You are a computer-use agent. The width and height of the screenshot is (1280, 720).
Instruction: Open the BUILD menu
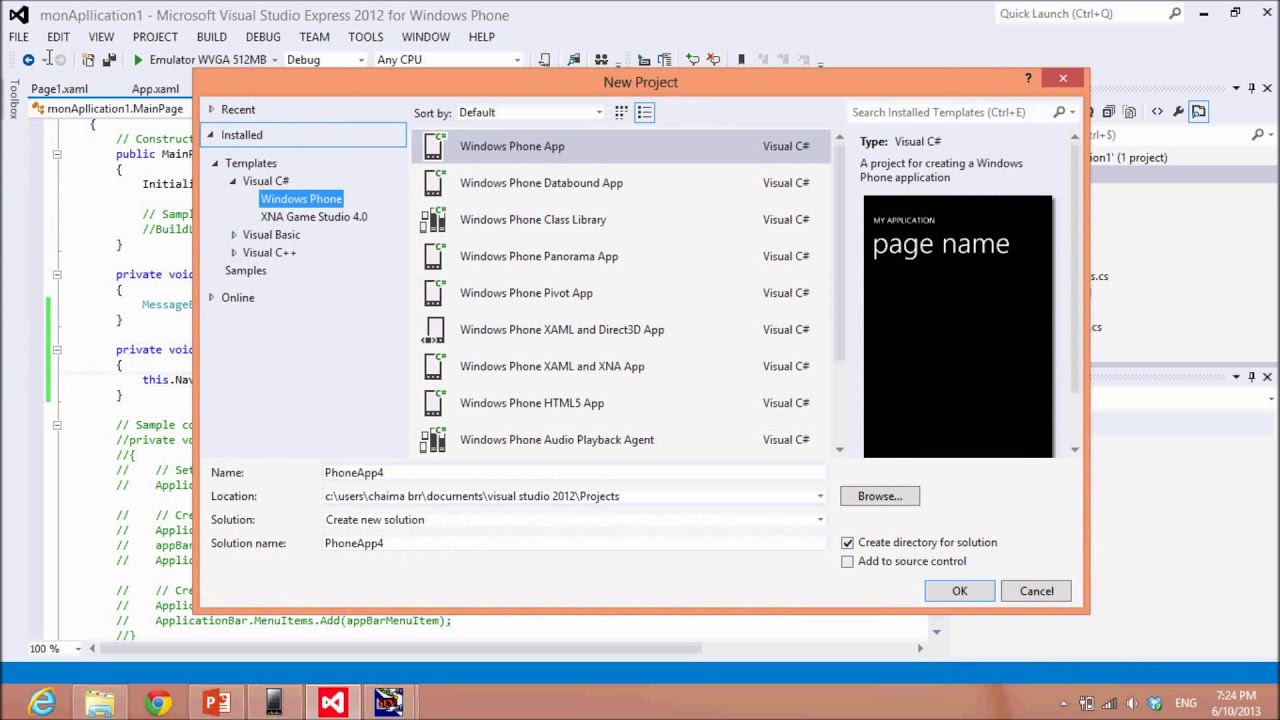point(212,37)
